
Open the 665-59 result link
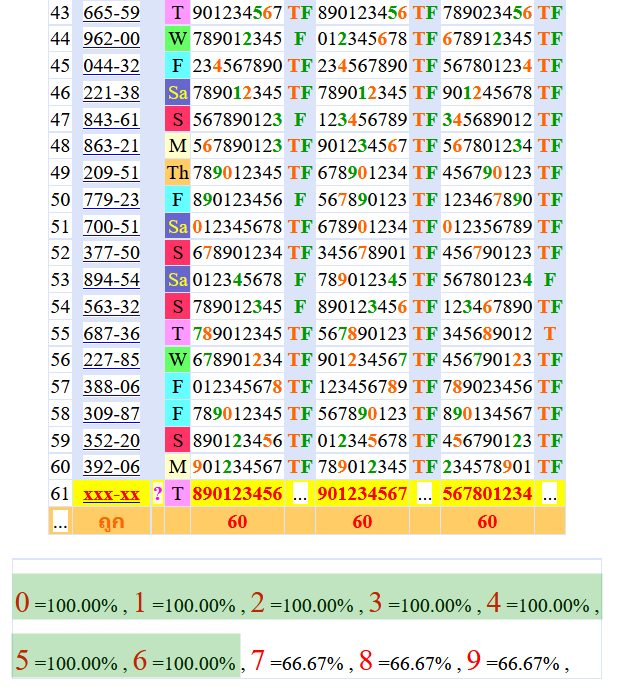coord(111,13)
